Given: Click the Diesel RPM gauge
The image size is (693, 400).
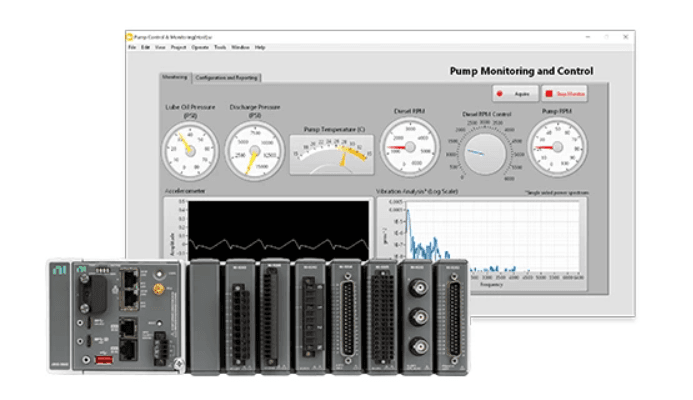Looking at the screenshot, I should [x=410, y=145].
